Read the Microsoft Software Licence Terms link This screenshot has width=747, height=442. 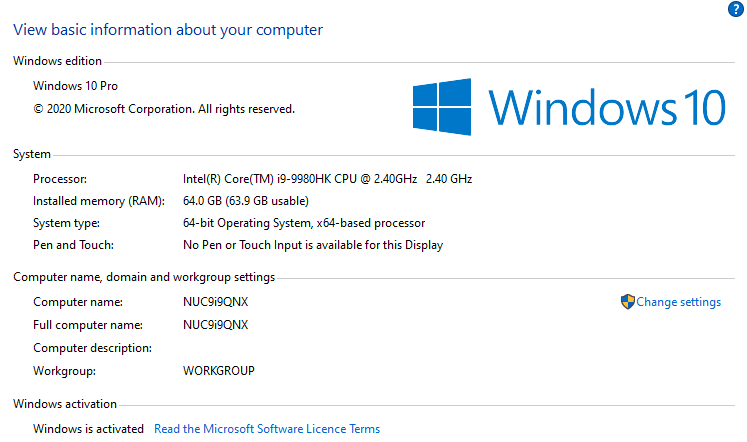pyautogui.click(x=267, y=429)
